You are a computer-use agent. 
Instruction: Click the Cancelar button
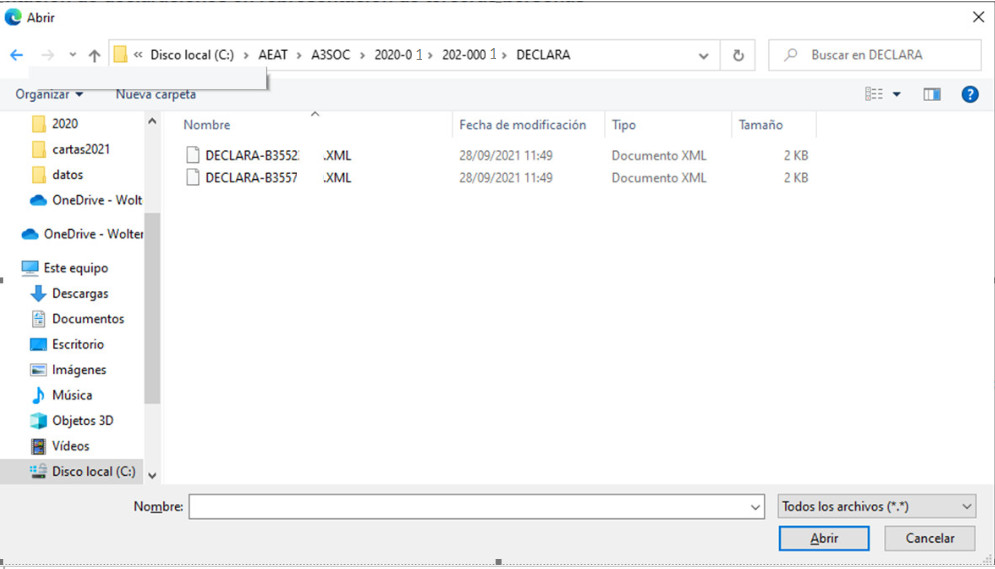(930, 538)
